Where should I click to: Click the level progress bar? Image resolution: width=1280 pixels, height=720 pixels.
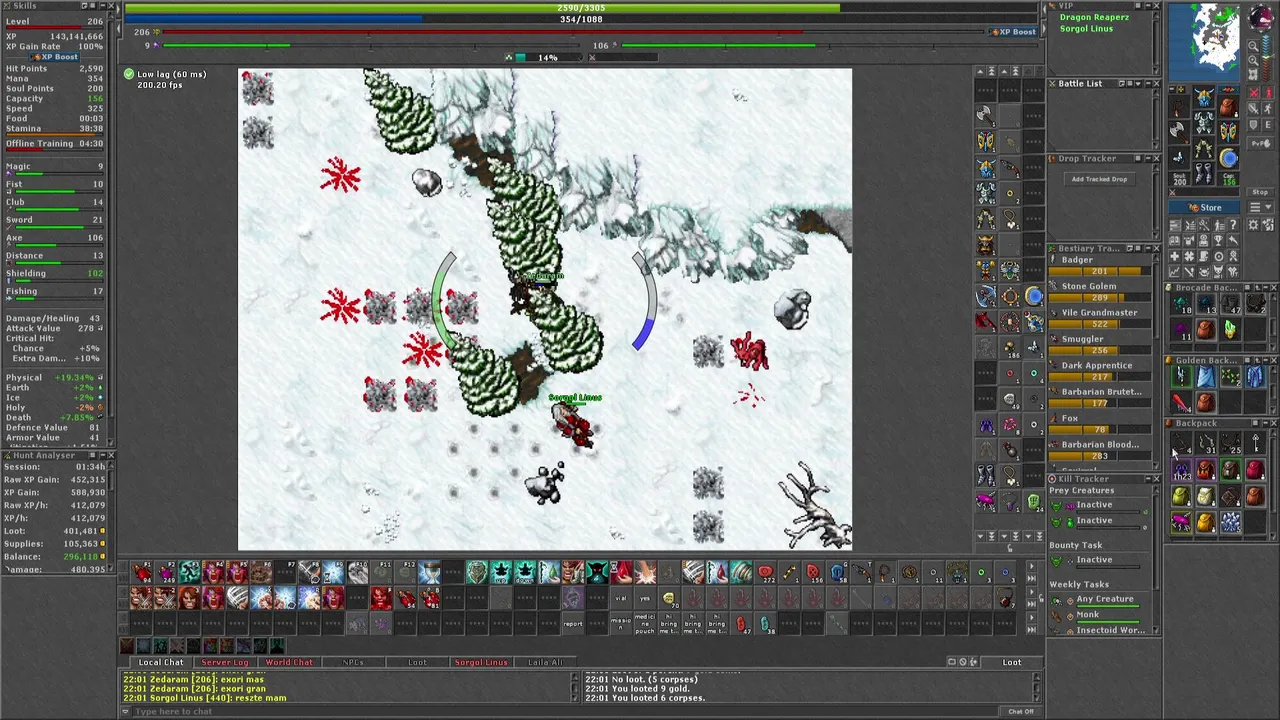click(x=572, y=32)
